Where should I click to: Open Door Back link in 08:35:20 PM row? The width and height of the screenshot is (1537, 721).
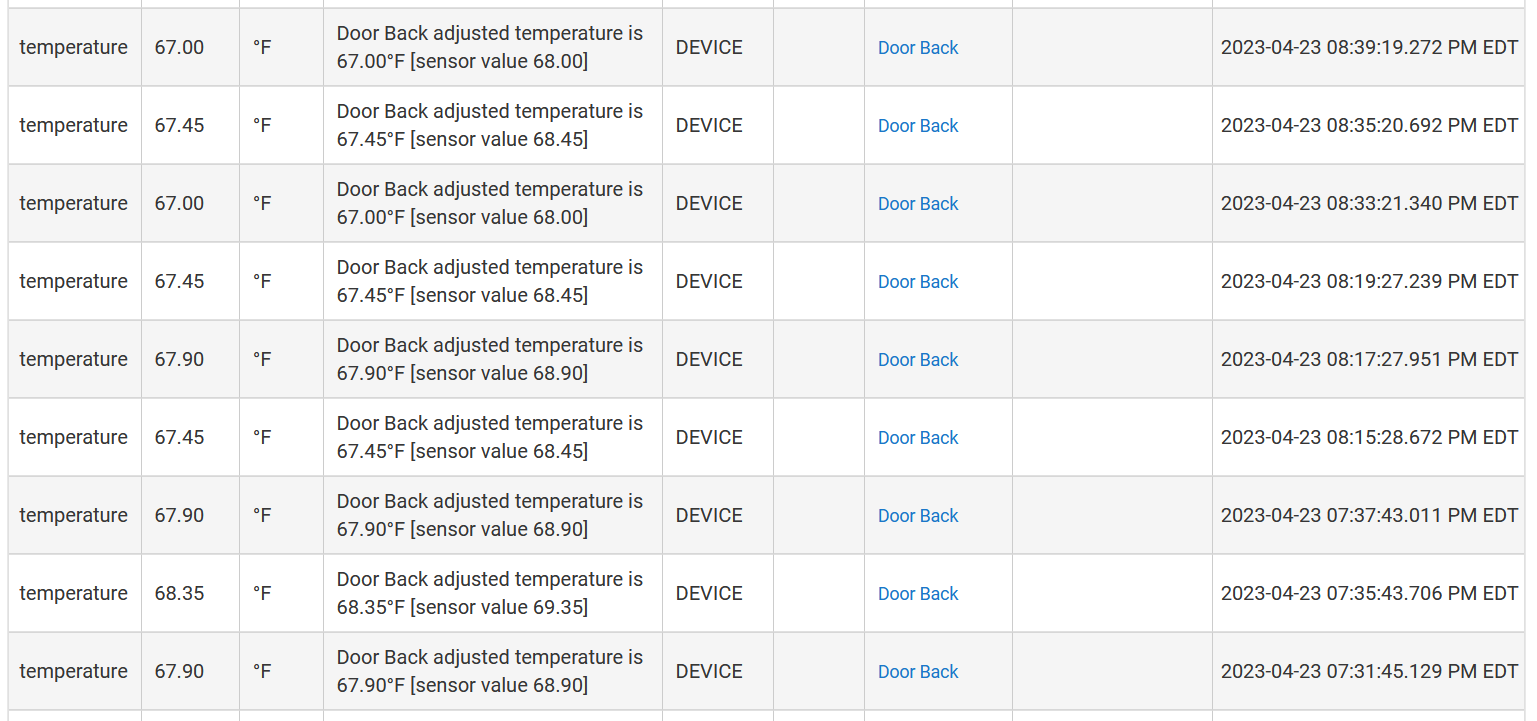click(x=918, y=126)
